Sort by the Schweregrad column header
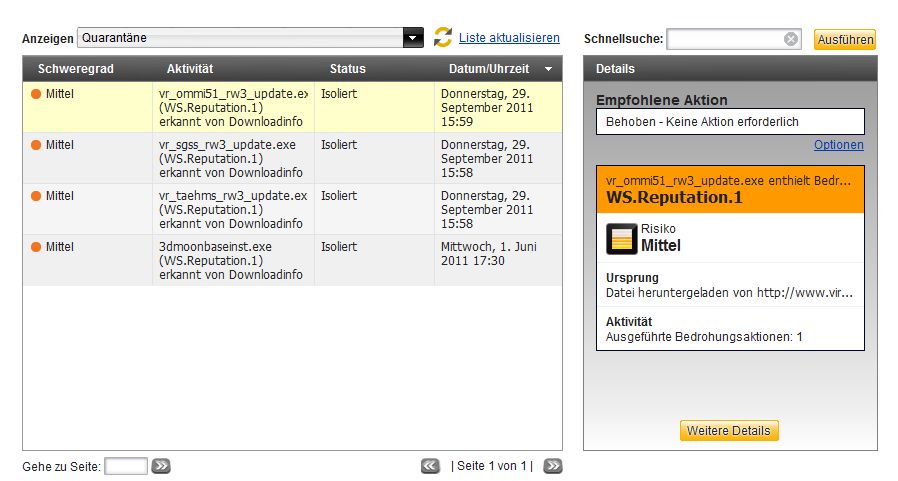Viewport: 898px width, 481px height. pyautogui.click(x=76, y=69)
